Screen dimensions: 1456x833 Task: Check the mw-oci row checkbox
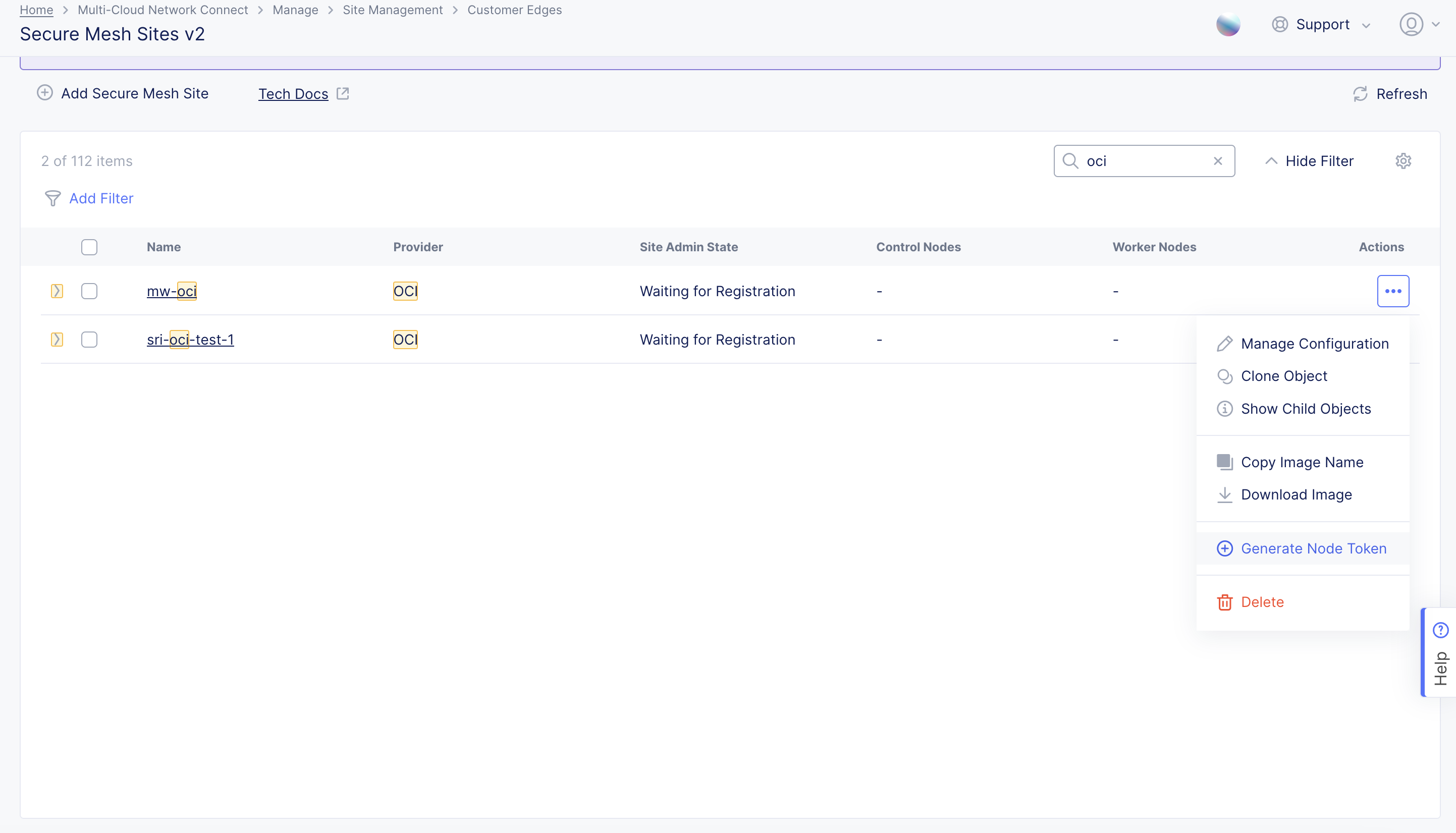pos(89,291)
